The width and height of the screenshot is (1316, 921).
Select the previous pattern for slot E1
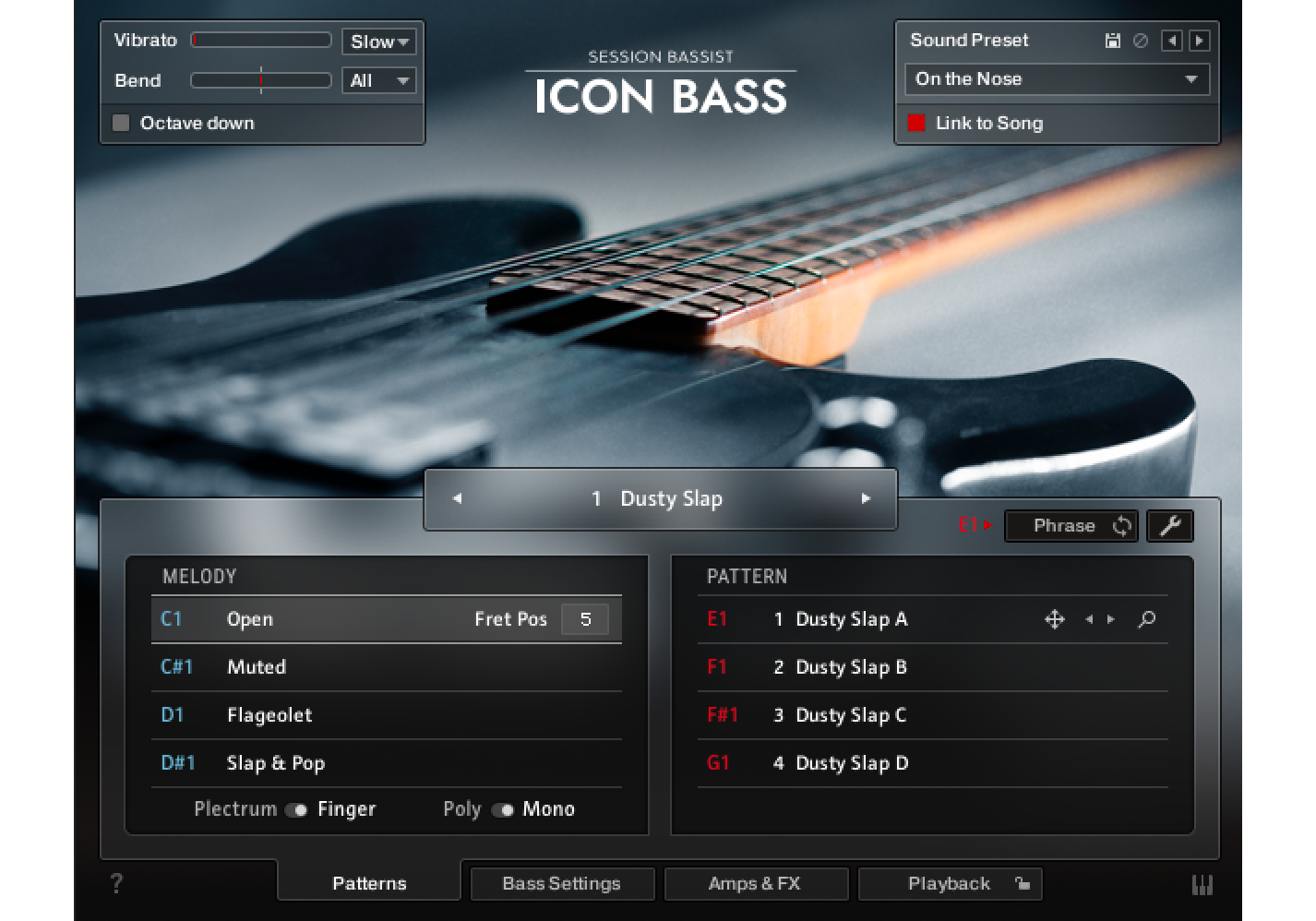pyautogui.click(x=1089, y=620)
